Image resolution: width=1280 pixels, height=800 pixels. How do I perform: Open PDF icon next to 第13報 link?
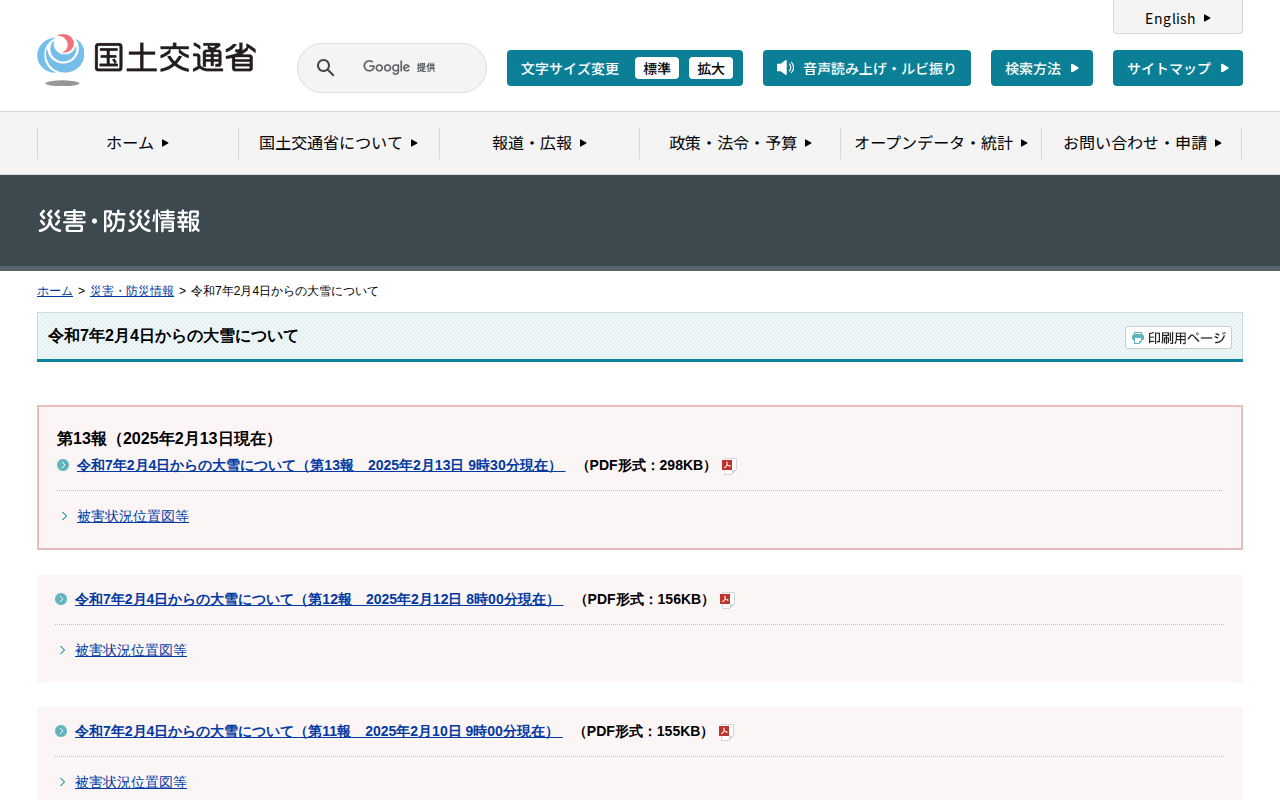click(729, 466)
